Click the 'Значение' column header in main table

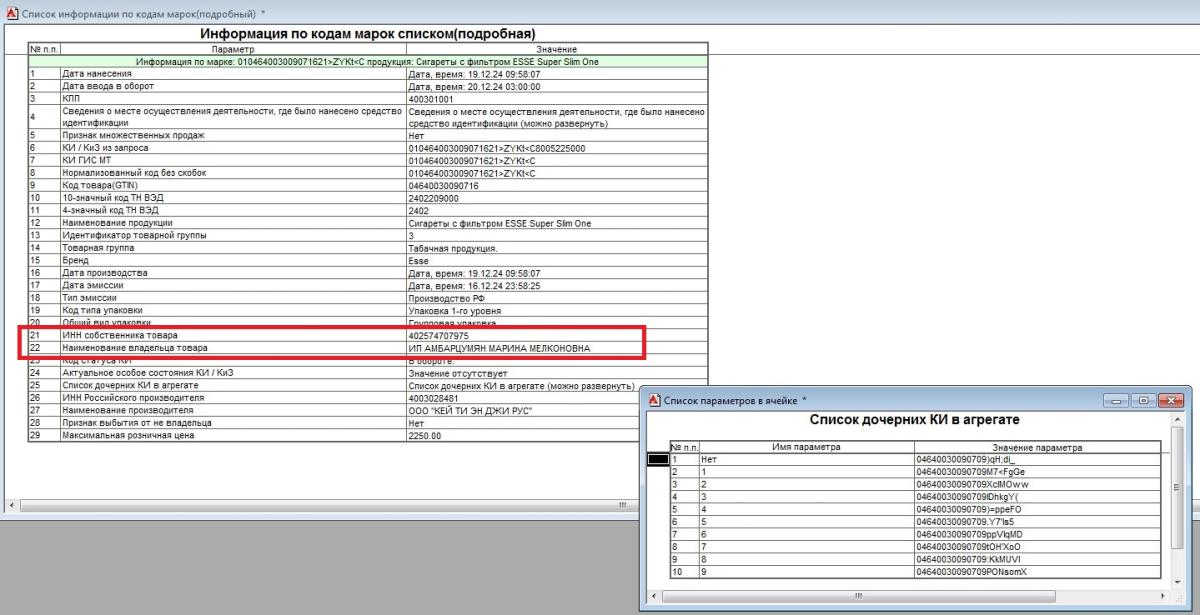pyautogui.click(x=556, y=49)
